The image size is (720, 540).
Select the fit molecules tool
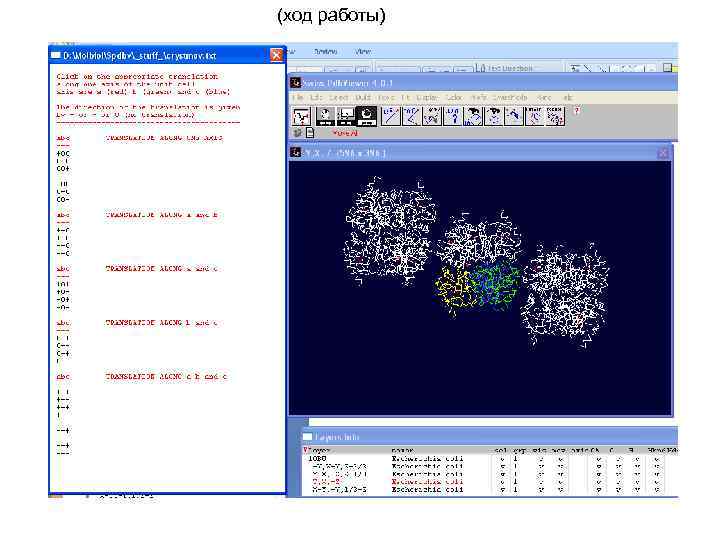[514, 116]
